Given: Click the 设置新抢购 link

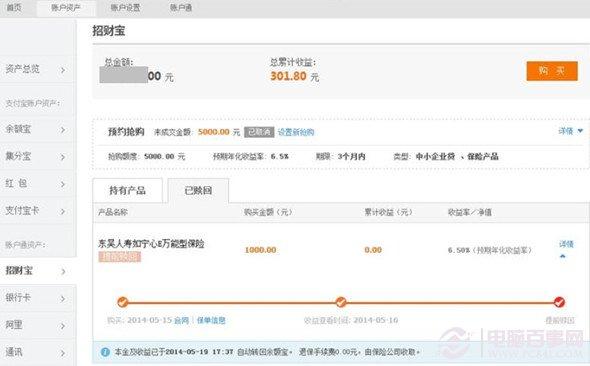Looking at the screenshot, I should point(296,132).
